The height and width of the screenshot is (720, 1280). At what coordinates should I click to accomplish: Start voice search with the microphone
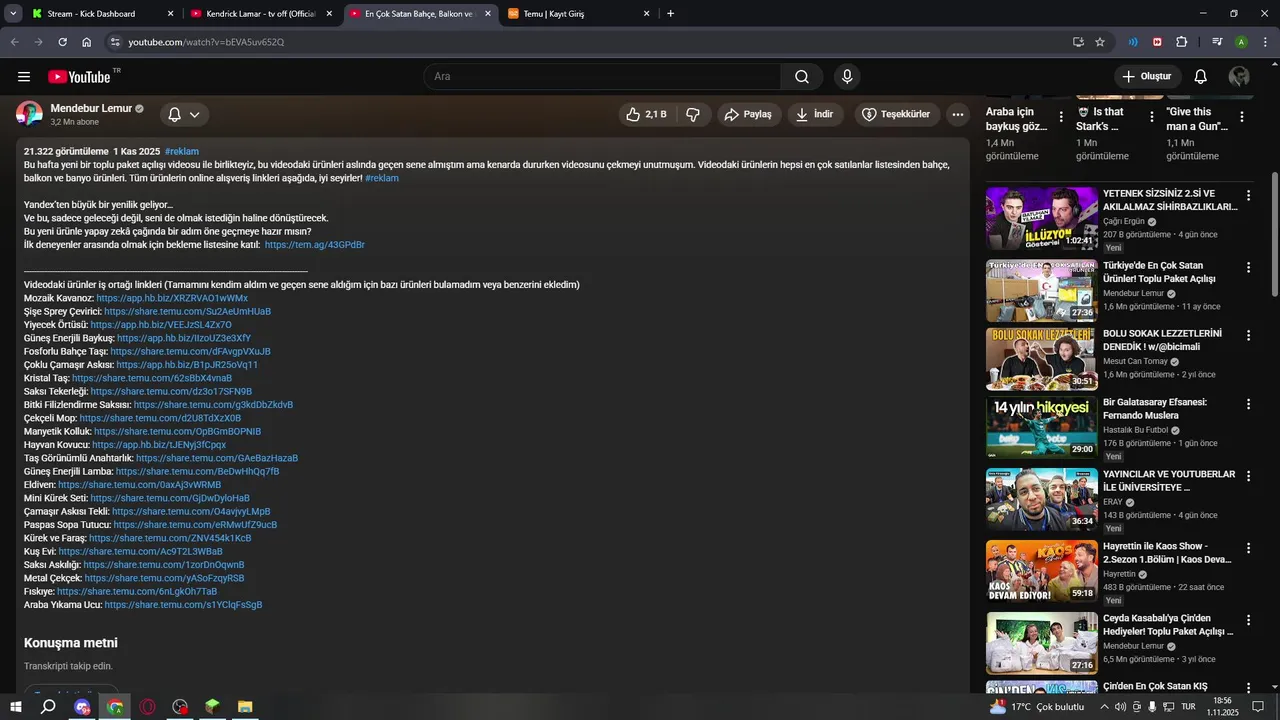click(847, 77)
